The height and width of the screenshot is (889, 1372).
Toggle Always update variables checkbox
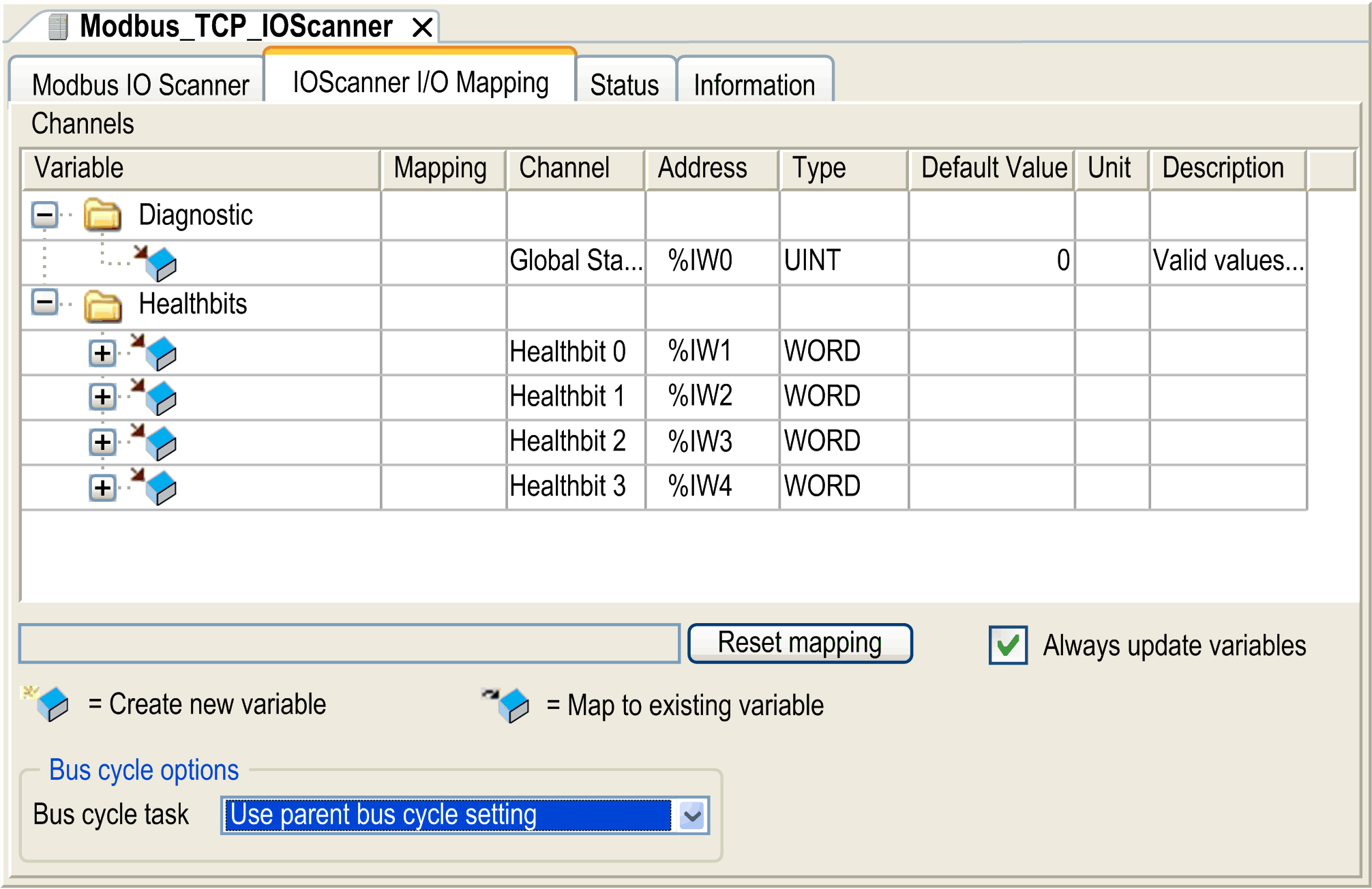1008,645
